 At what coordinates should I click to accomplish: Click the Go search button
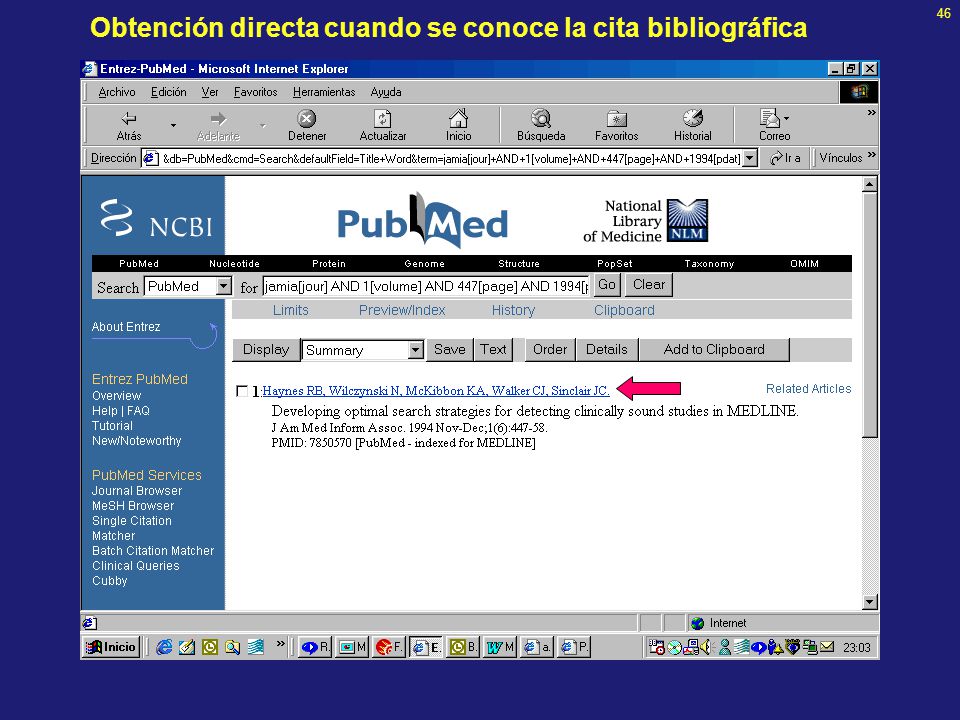tap(607, 285)
